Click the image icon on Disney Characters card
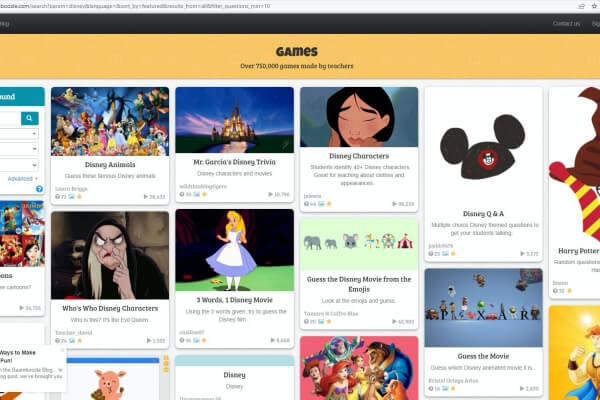Image resolution: width=600 pixels, height=400 pixels. 321,204
